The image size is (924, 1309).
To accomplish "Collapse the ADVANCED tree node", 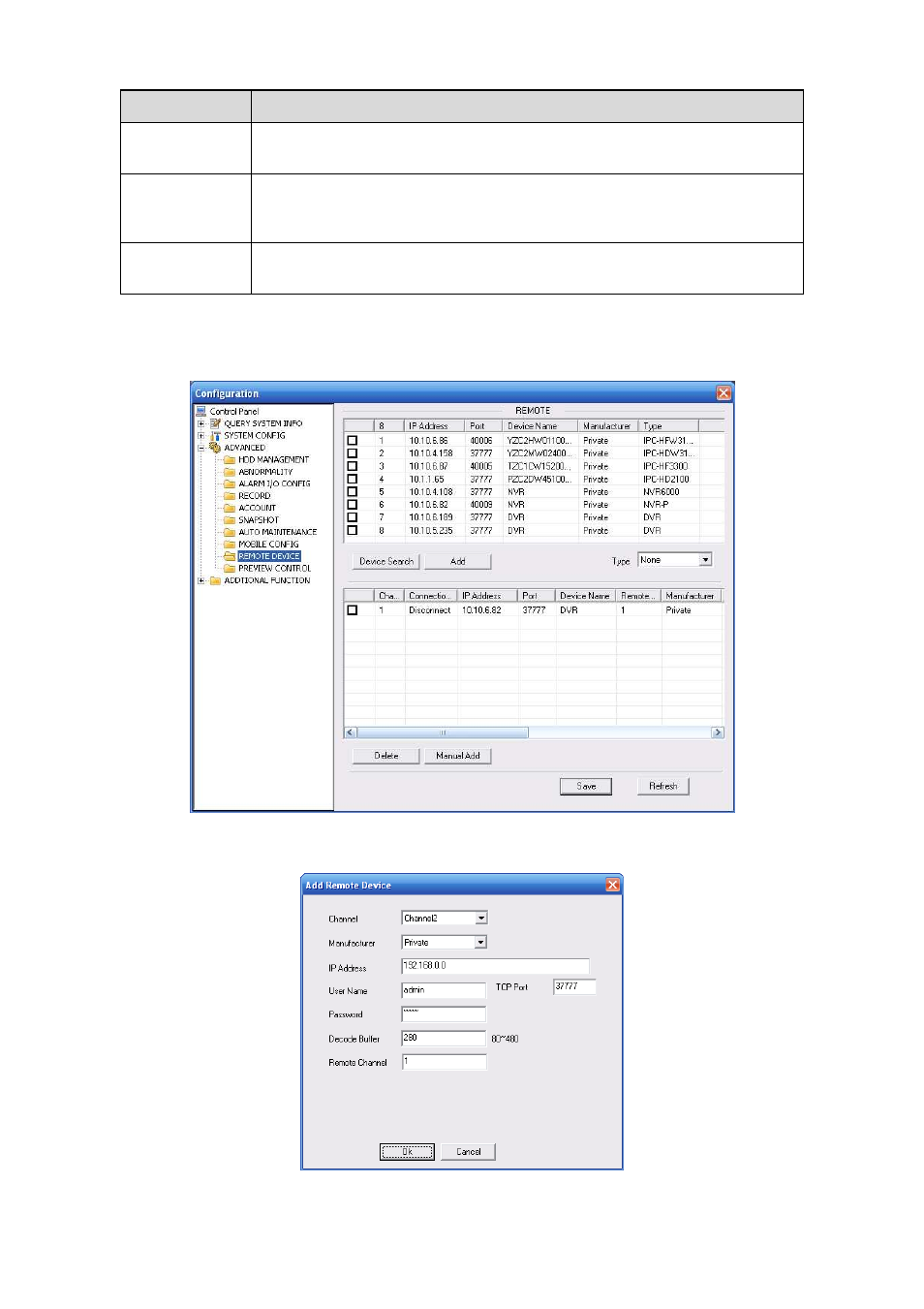I will click(x=201, y=448).
